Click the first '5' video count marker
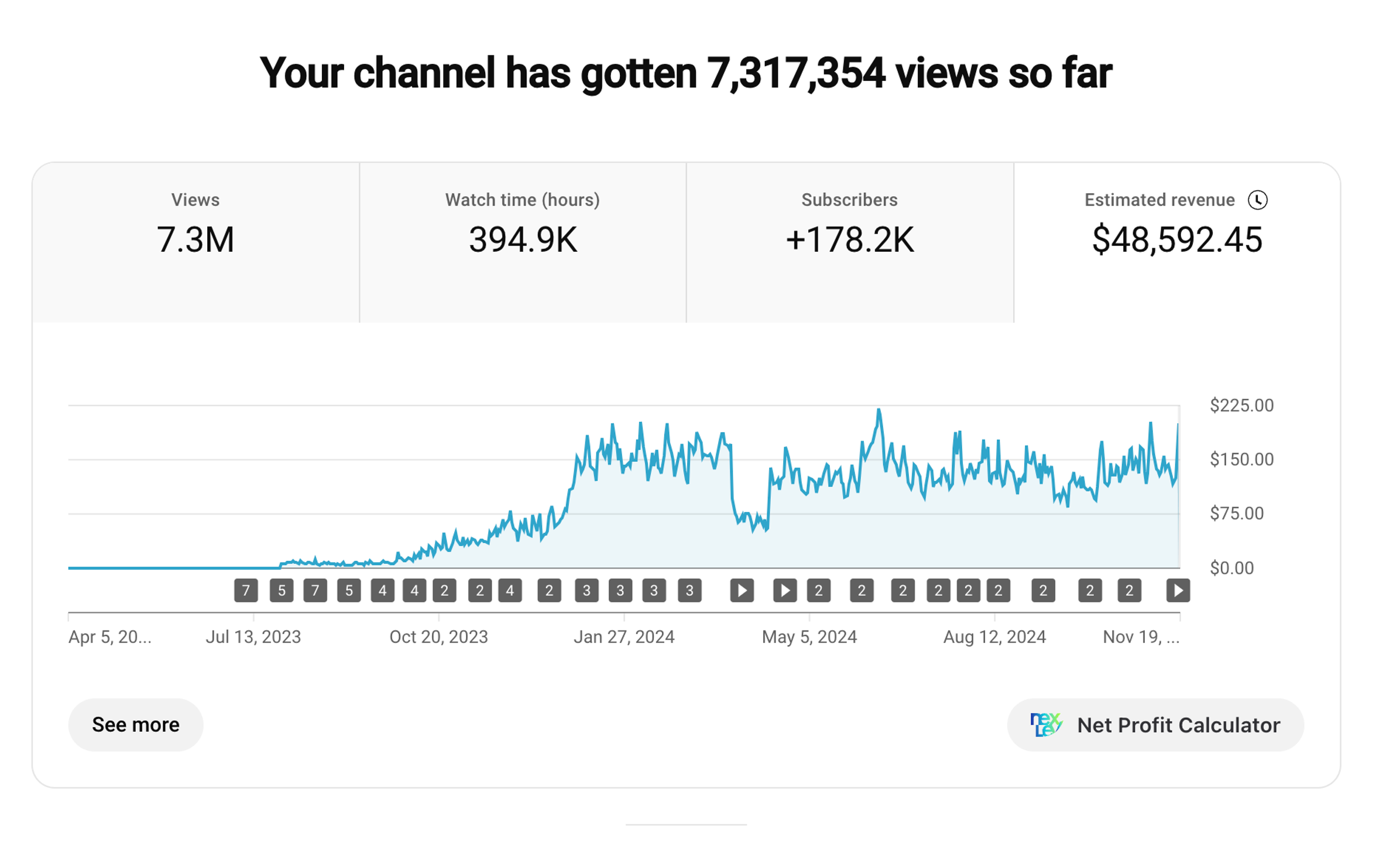This screenshot has height=843, width=1400. pyautogui.click(x=282, y=590)
